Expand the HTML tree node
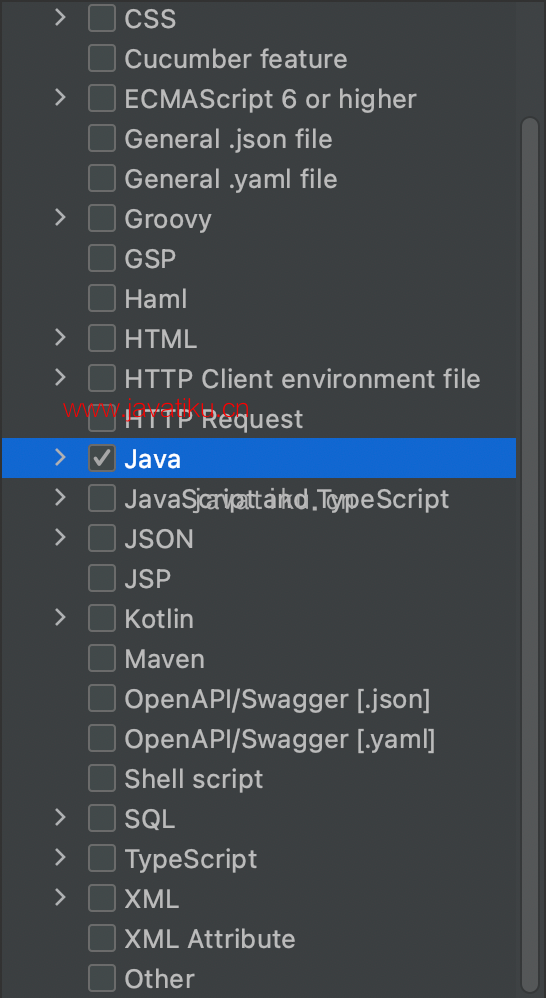 60,338
